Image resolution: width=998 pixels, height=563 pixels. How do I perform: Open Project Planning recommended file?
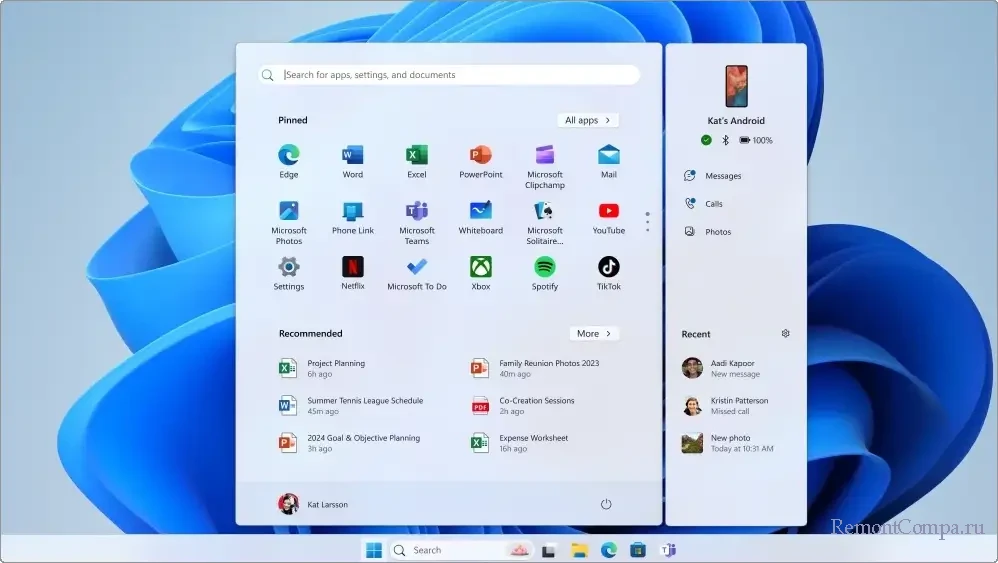[335, 368]
